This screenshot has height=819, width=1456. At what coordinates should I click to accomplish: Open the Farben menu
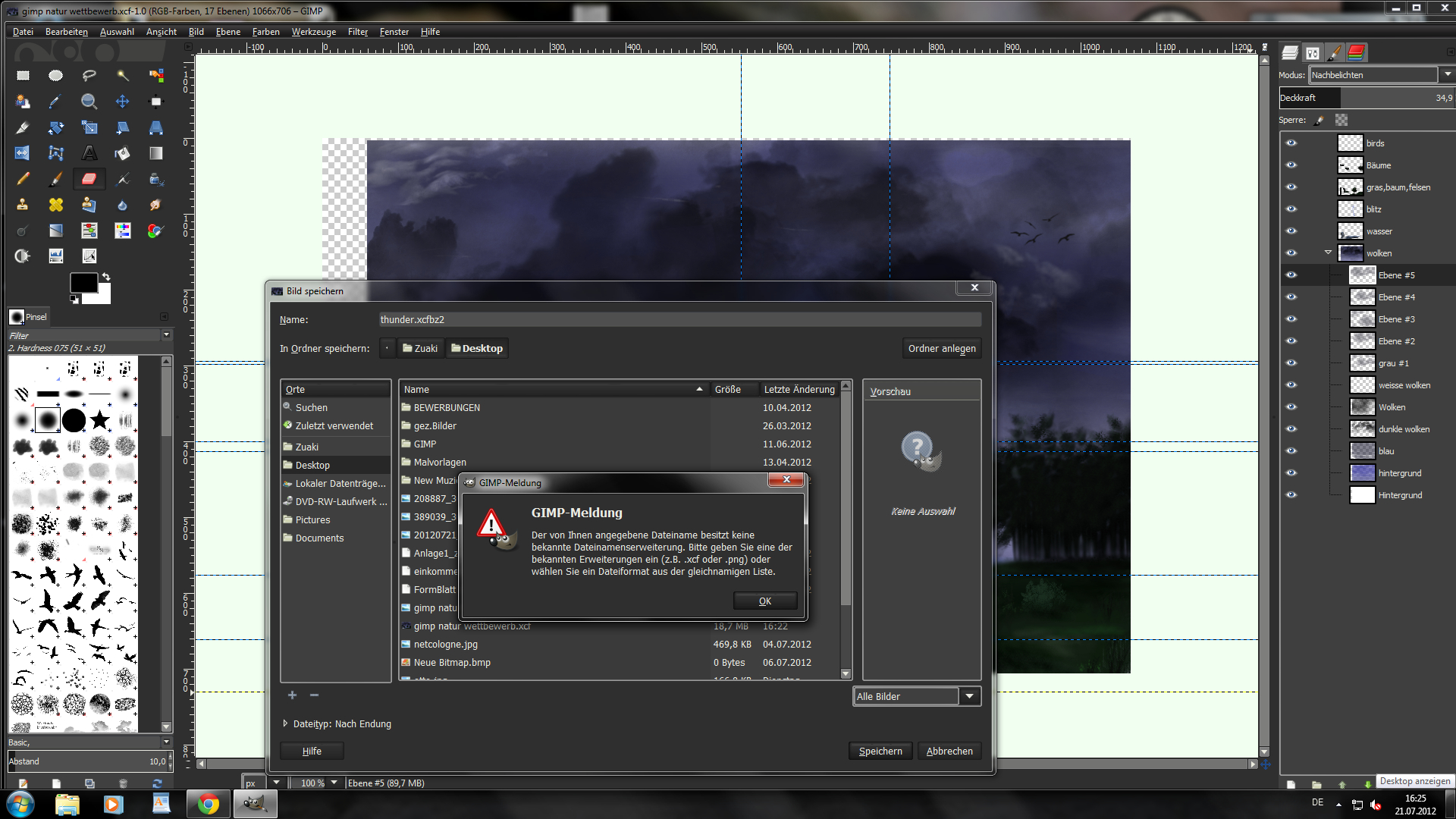pos(266,32)
